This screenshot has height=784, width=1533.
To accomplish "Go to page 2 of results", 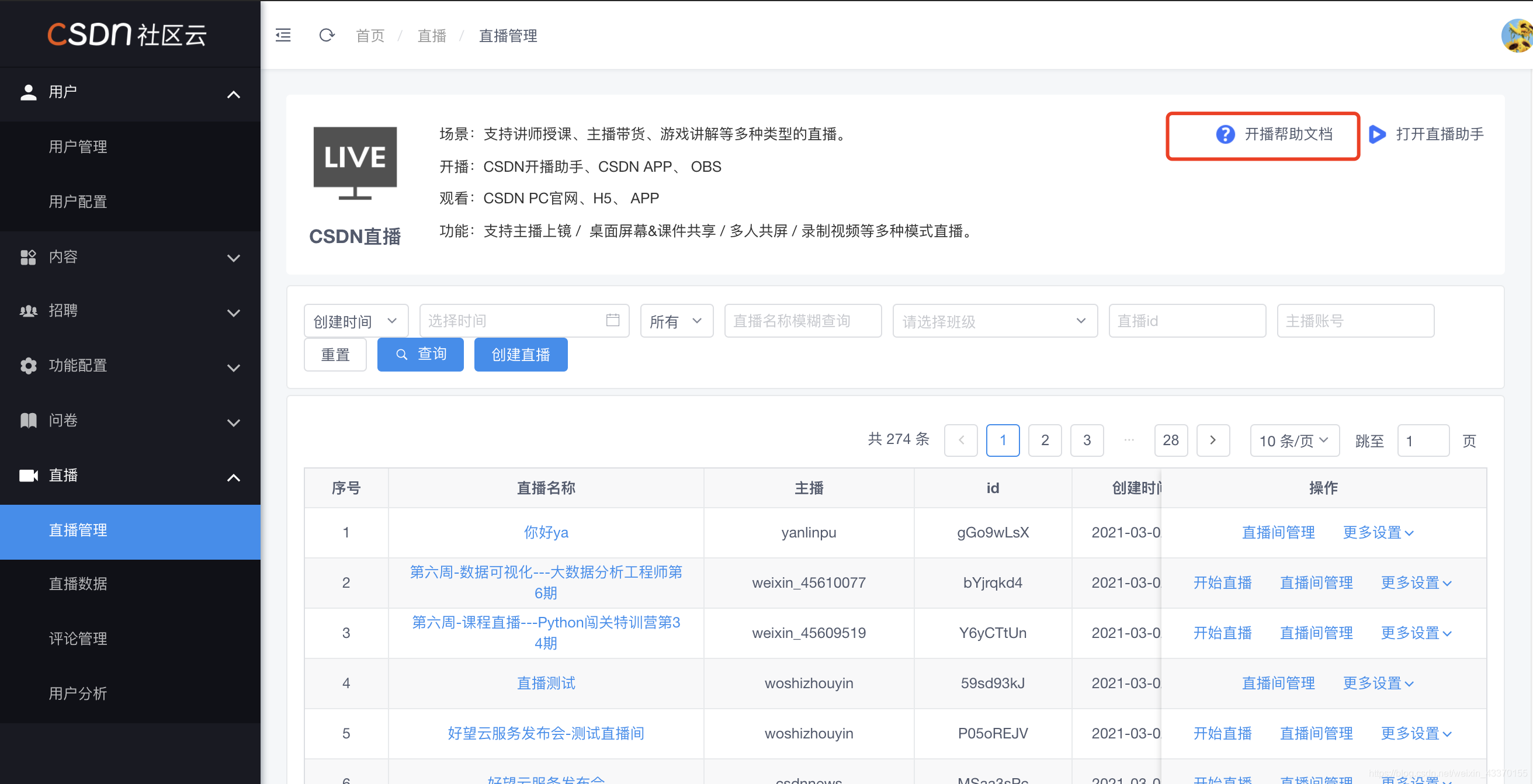I will (1045, 440).
